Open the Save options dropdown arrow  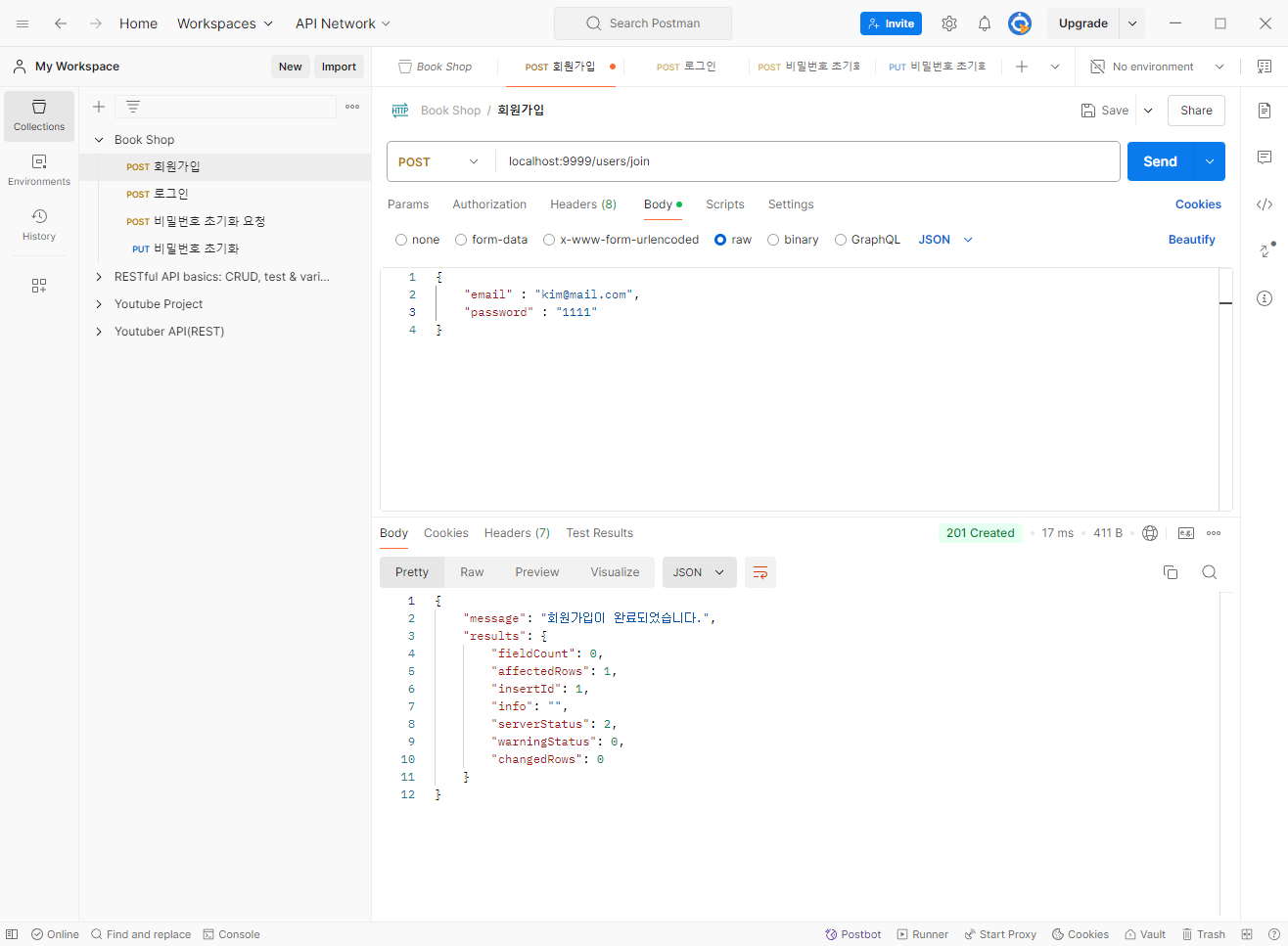coord(1148,111)
